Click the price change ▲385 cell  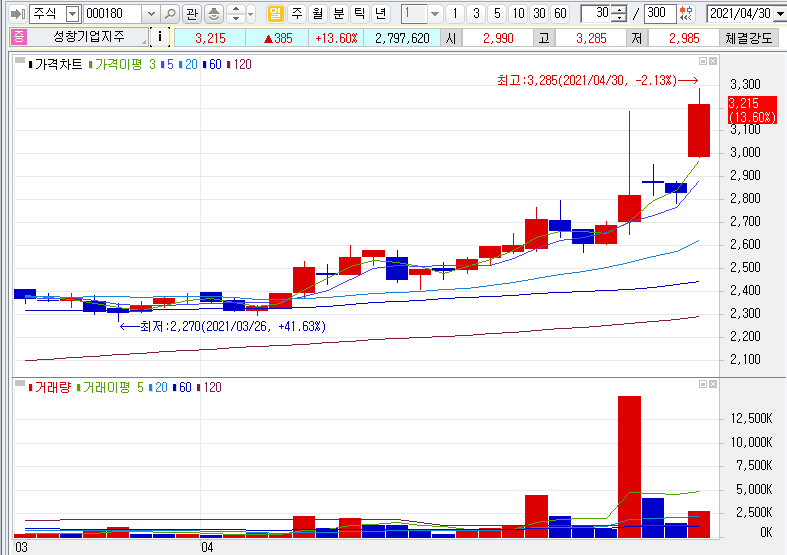pyautogui.click(x=278, y=38)
